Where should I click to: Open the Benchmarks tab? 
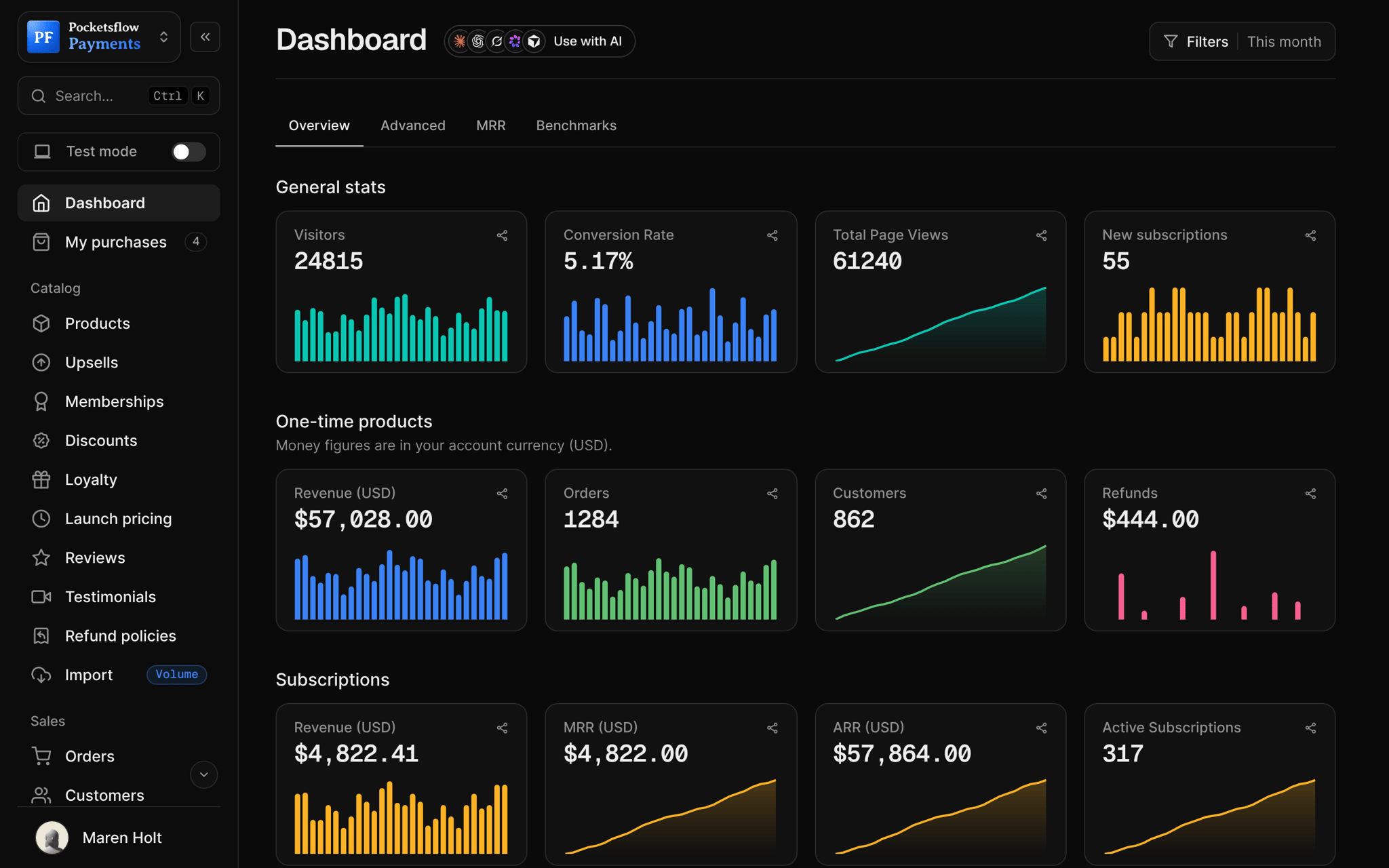pyautogui.click(x=576, y=125)
